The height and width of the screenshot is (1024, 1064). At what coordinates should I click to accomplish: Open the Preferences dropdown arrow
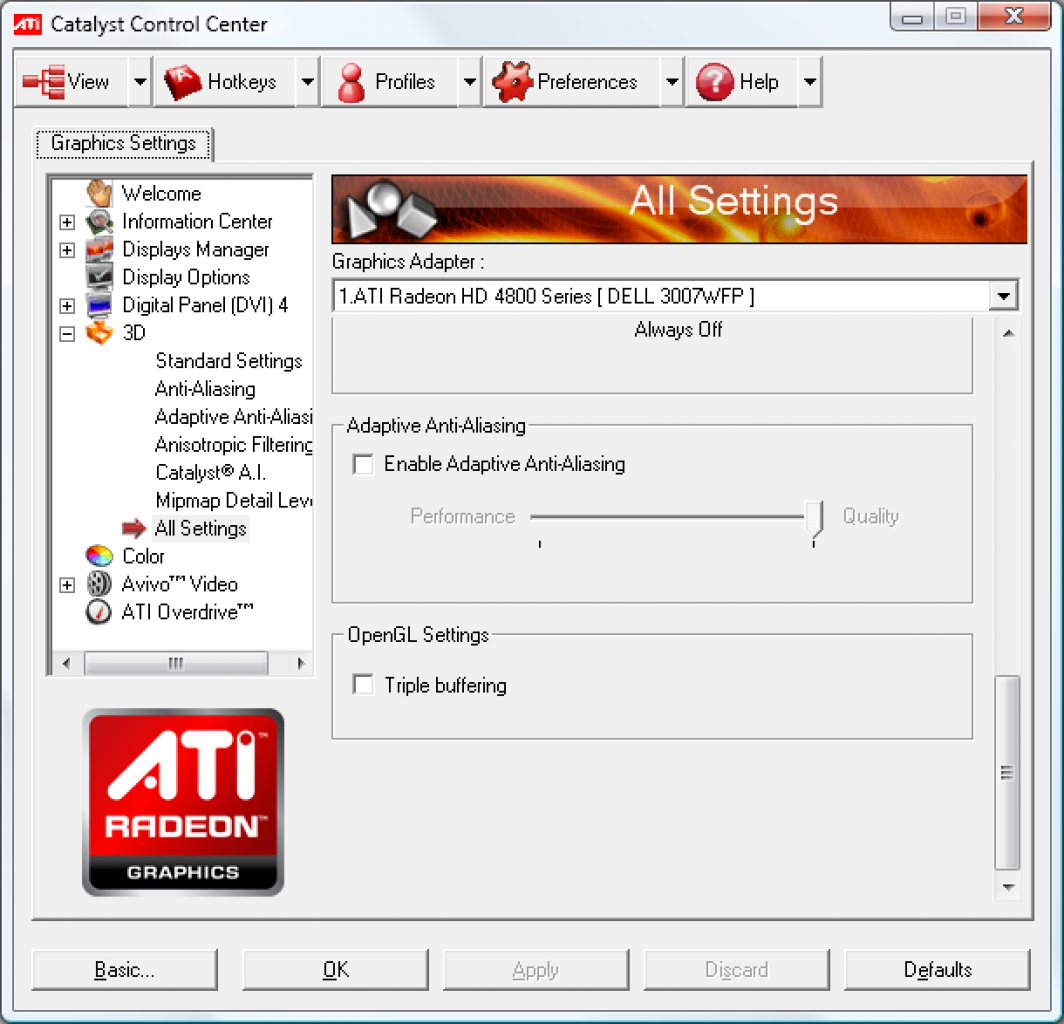672,82
